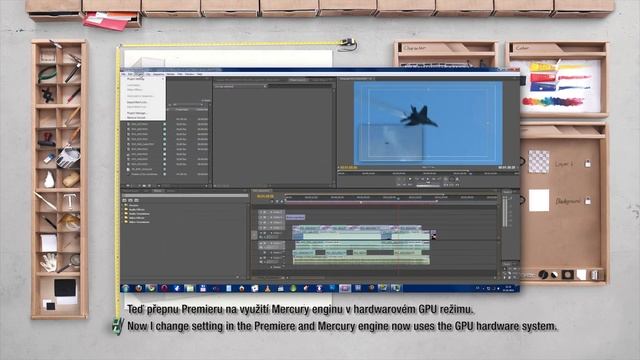Step forward one frame in Program monitor

433,179
